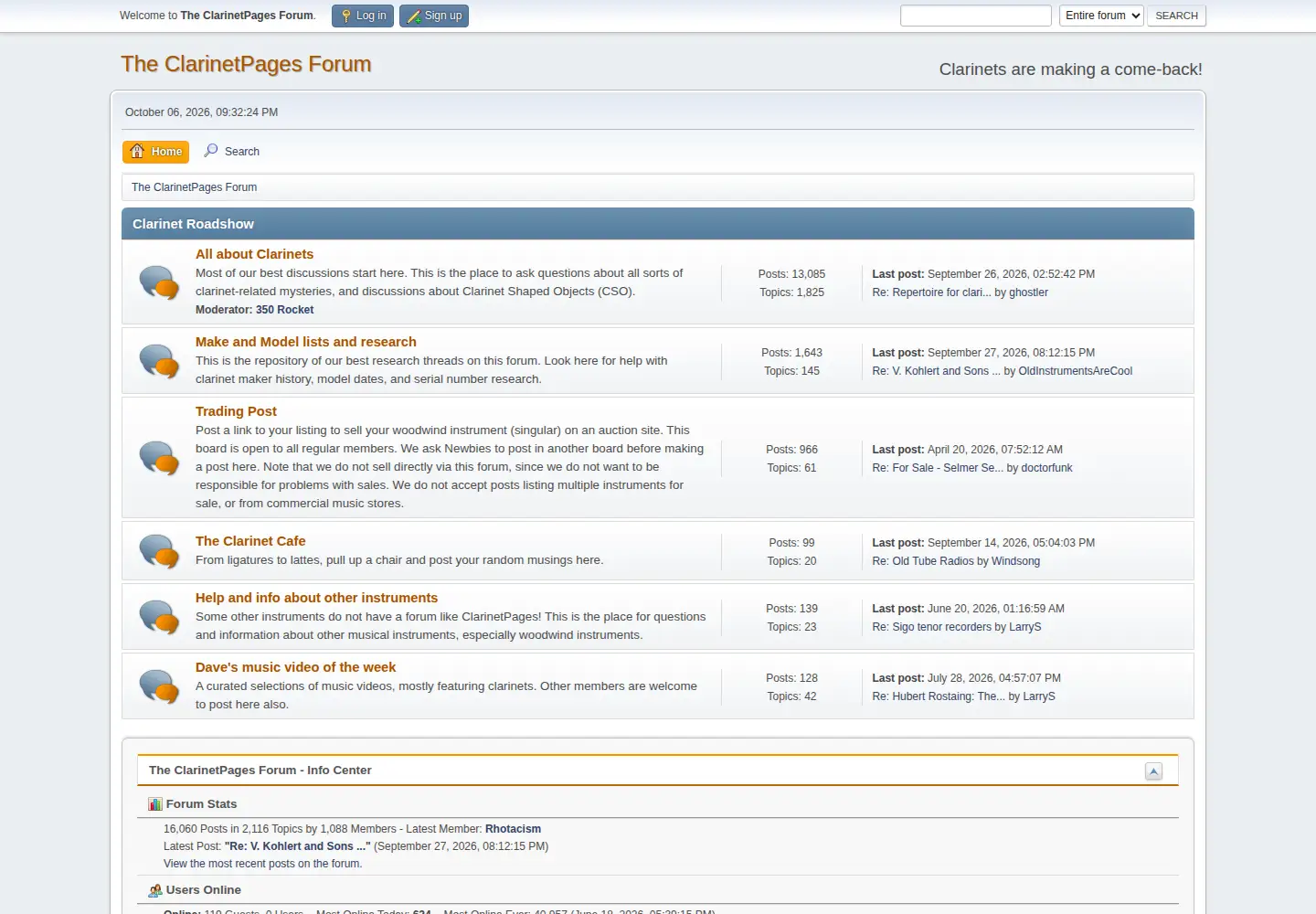The image size is (1316, 914).
Task: Open last post Re: Repertoire for clari...
Action: 931,292
